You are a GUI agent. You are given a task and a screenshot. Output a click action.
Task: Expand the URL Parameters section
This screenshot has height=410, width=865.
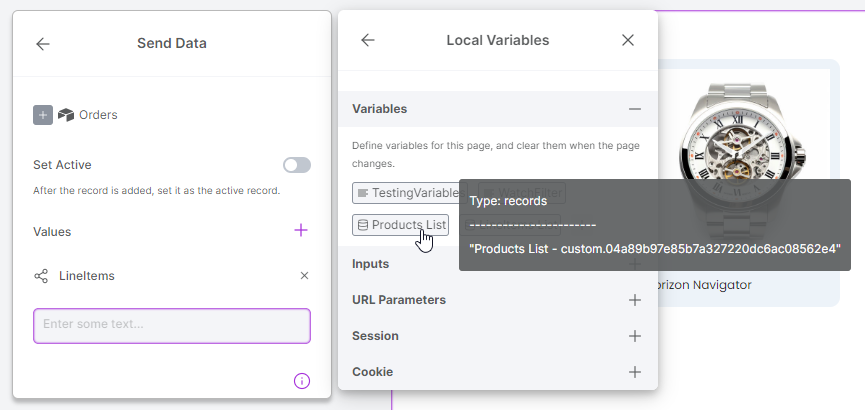pos(635,300)
